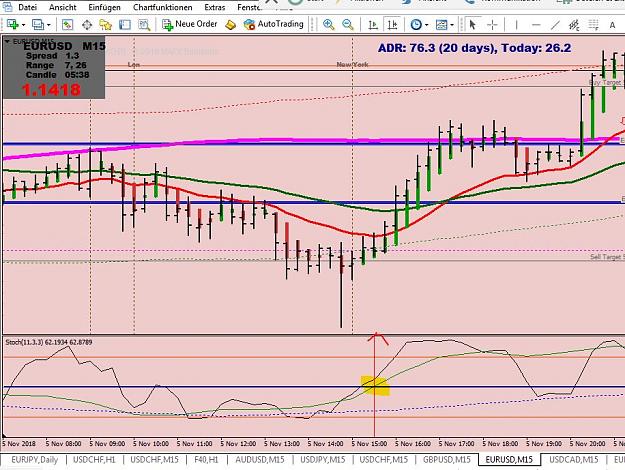Toggle the Terminal window icon
The height and width of the screenshot is (470, 625).
(x=125, y=25)
